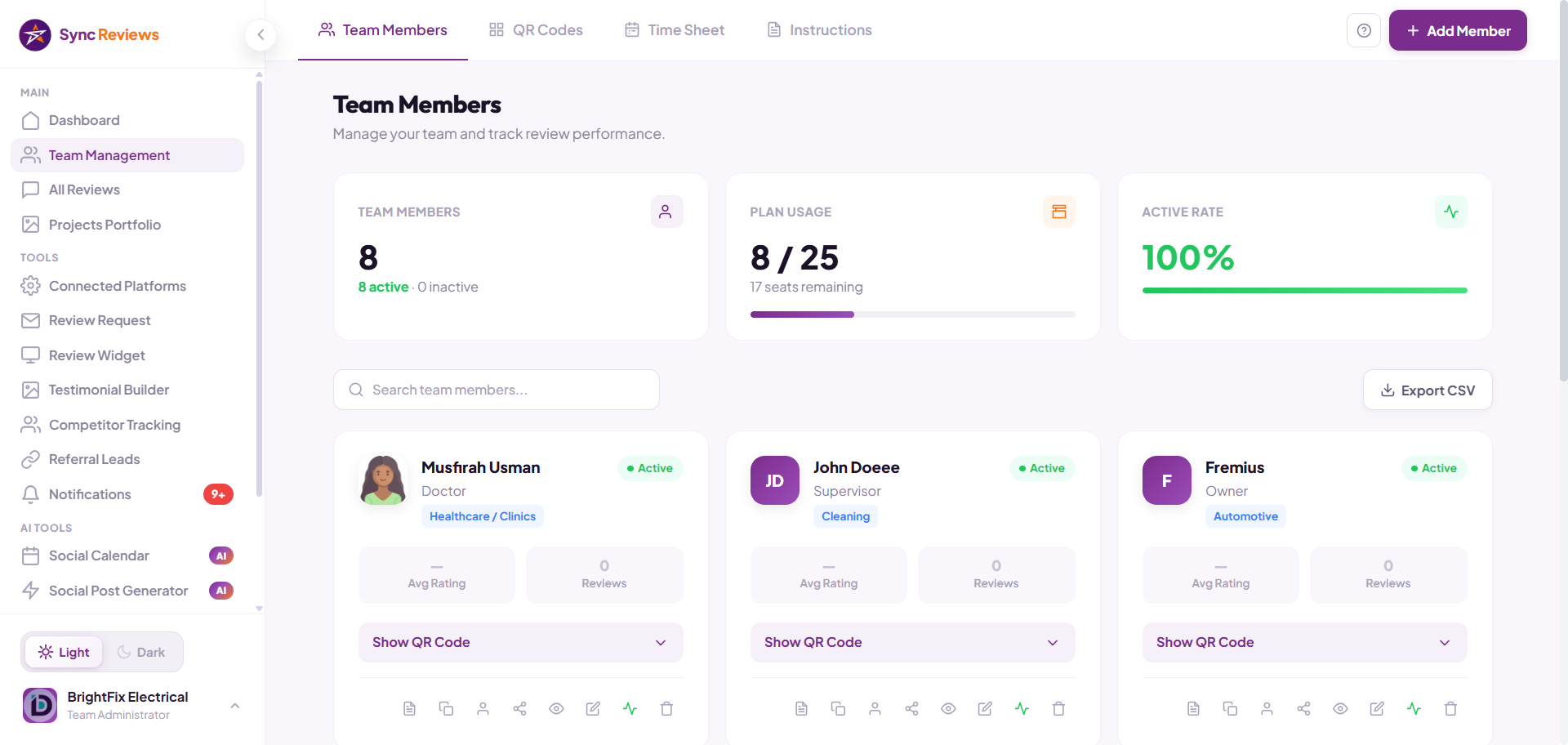Screen dimensions: 1568x745
Task: Share John Doeee's card via share icon
Action: (x=911, y=708)
